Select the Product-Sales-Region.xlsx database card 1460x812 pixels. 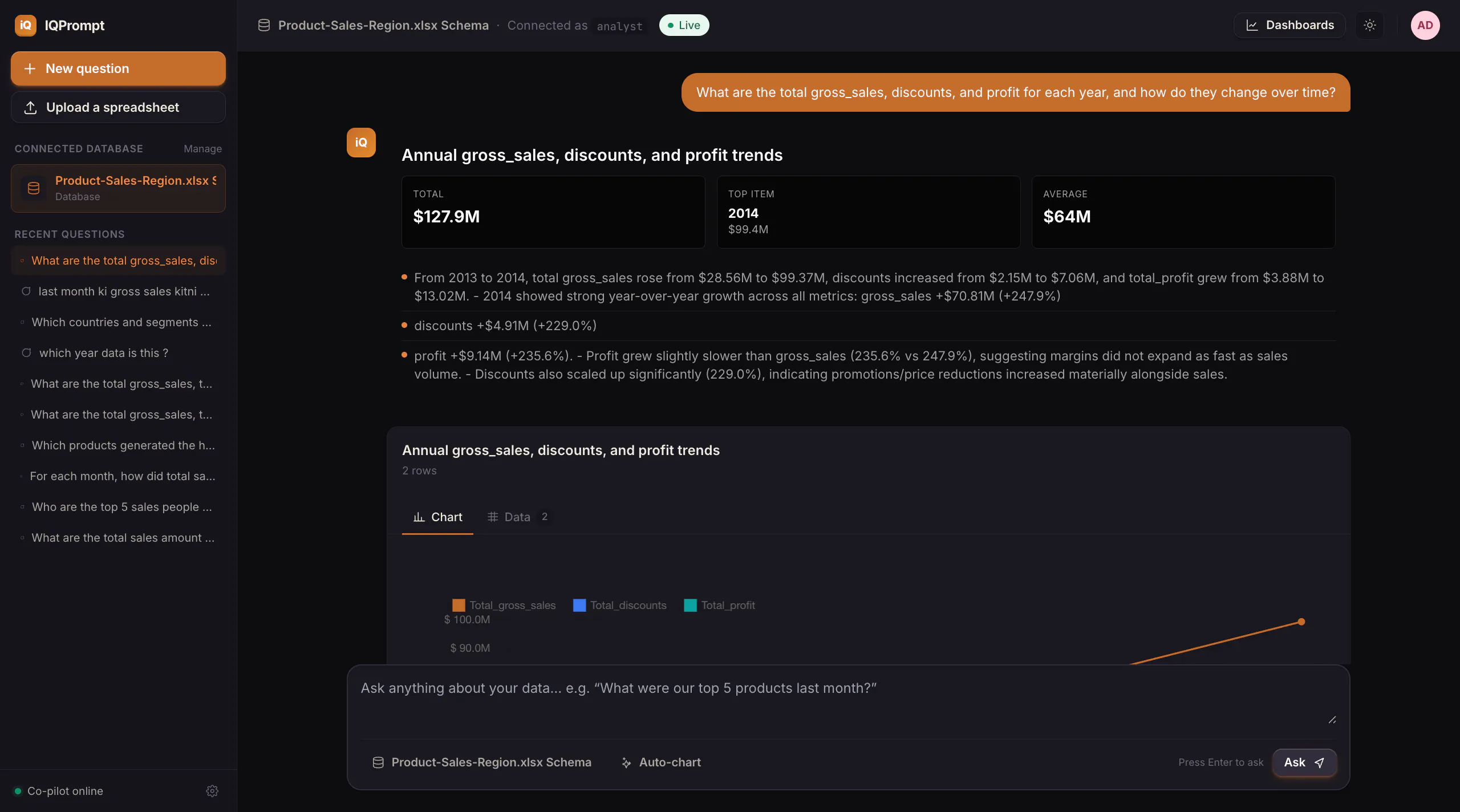118,188
